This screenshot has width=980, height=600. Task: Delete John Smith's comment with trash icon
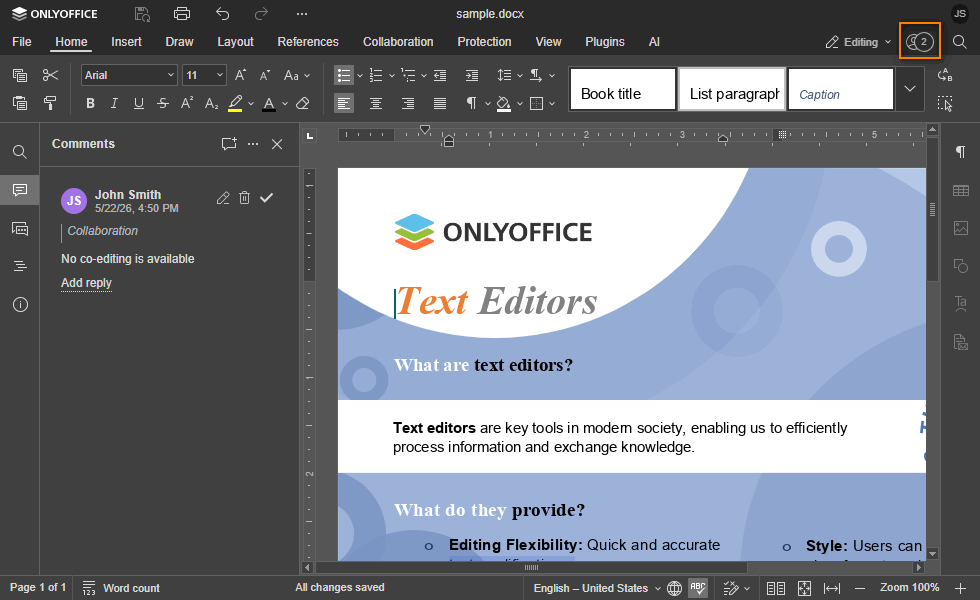point(244,198)
